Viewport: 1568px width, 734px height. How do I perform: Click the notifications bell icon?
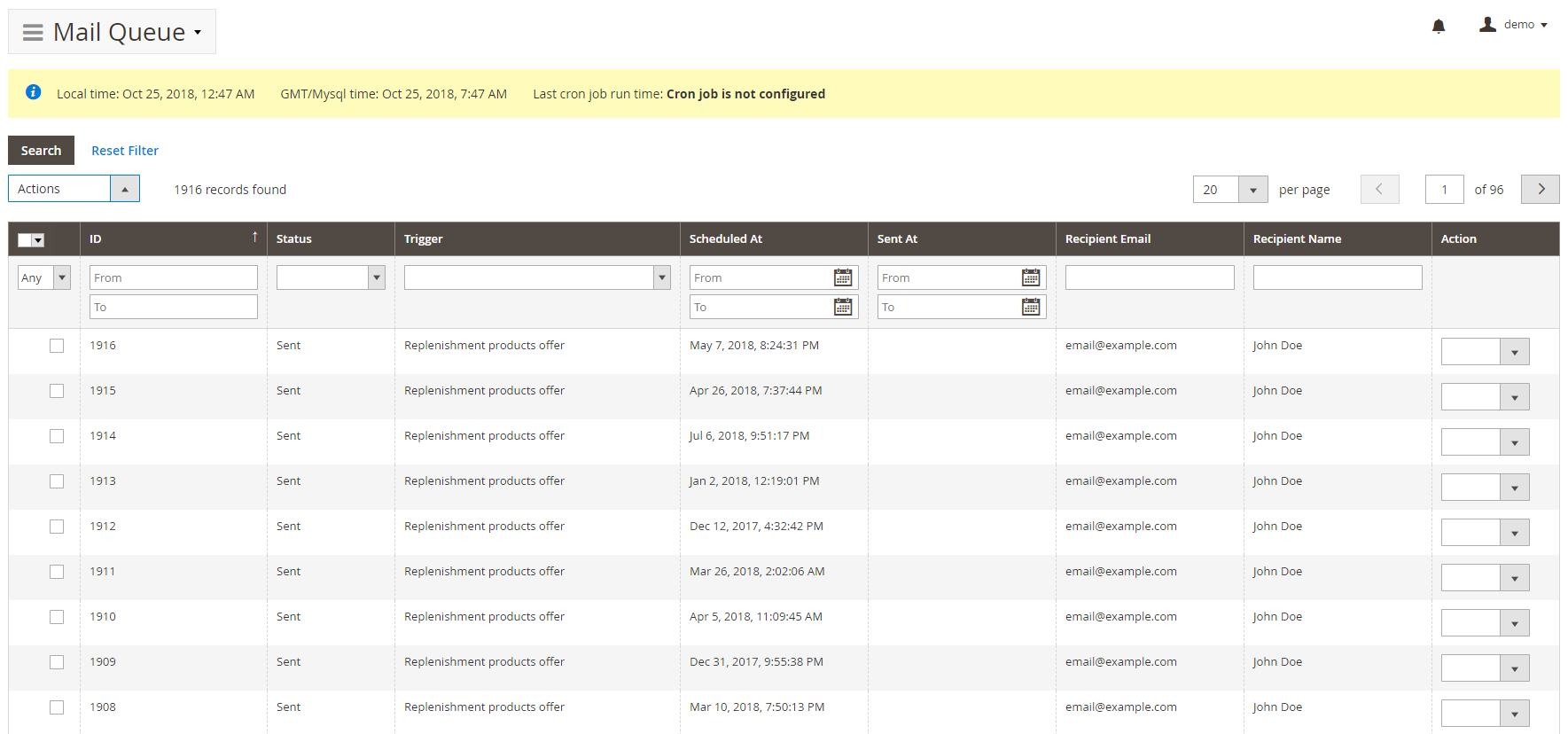coord(1439,26)
